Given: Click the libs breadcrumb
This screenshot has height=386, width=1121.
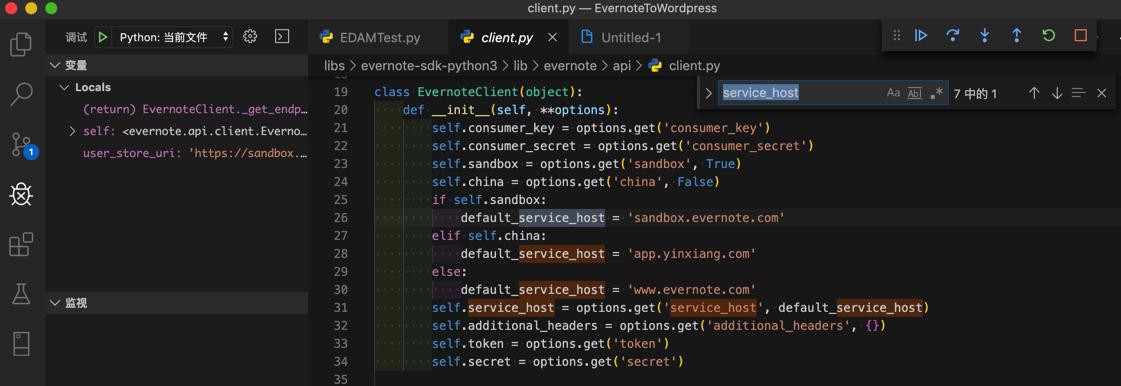Looking at the screenshot, I should 334,66.
